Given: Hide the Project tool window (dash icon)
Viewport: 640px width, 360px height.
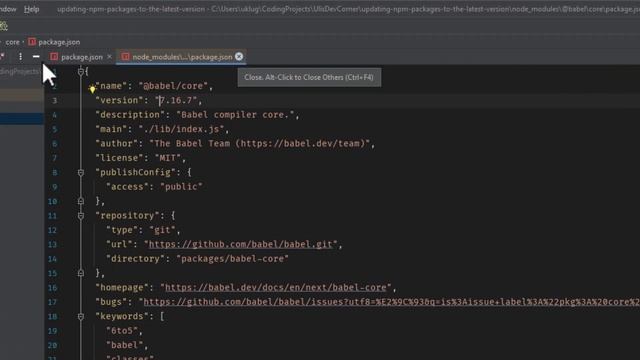Looking at the screenshot, I should 36,57.
